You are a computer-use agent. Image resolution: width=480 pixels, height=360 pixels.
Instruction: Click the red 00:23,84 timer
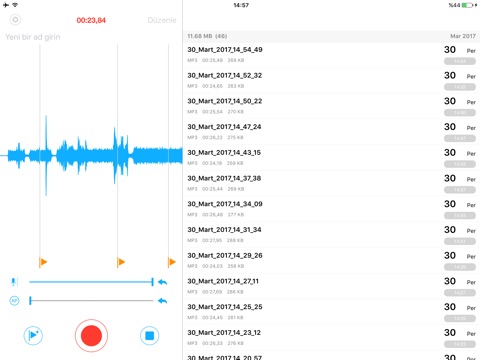pos(91,20)
